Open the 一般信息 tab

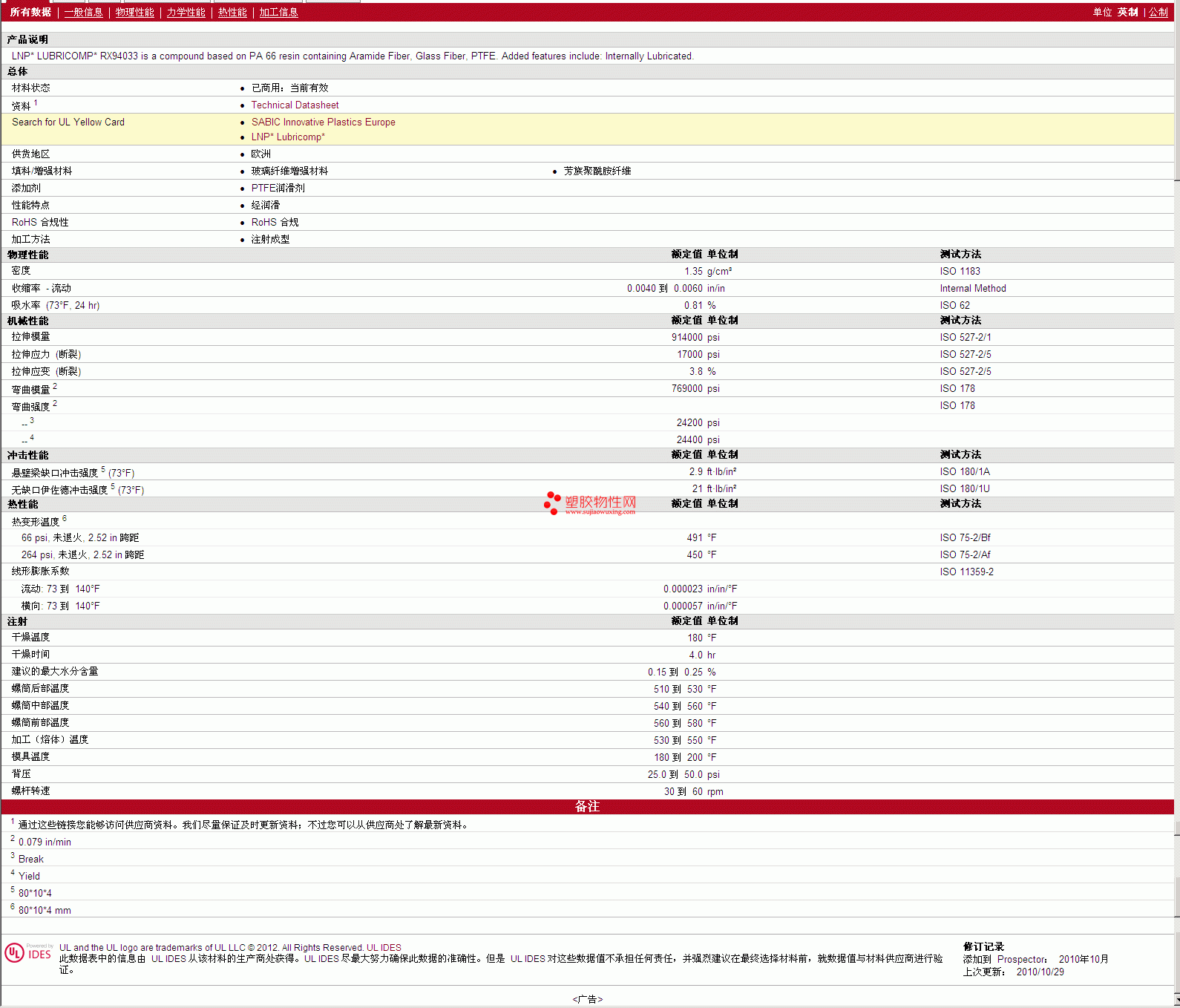point(83,13)
